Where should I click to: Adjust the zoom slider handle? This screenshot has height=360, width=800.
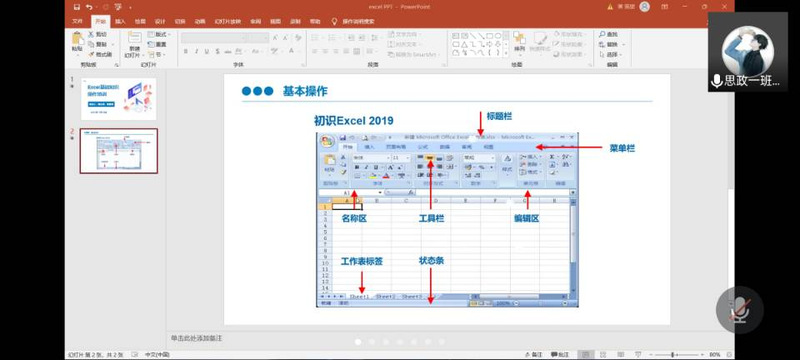pos(672,354)
